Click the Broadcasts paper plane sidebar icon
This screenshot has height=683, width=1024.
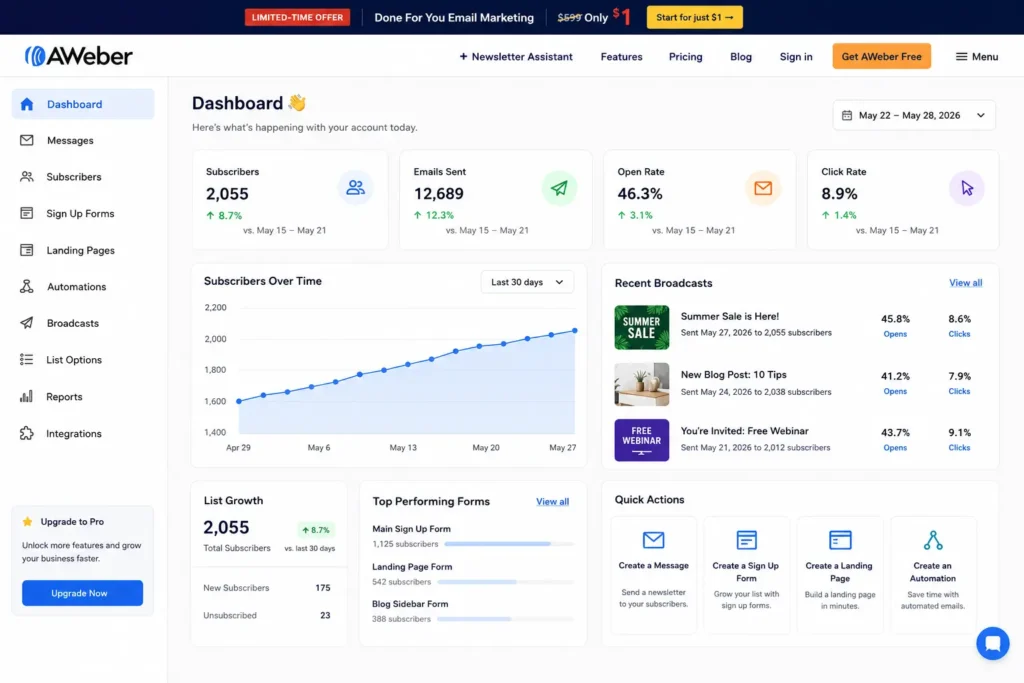coord(27,323)
